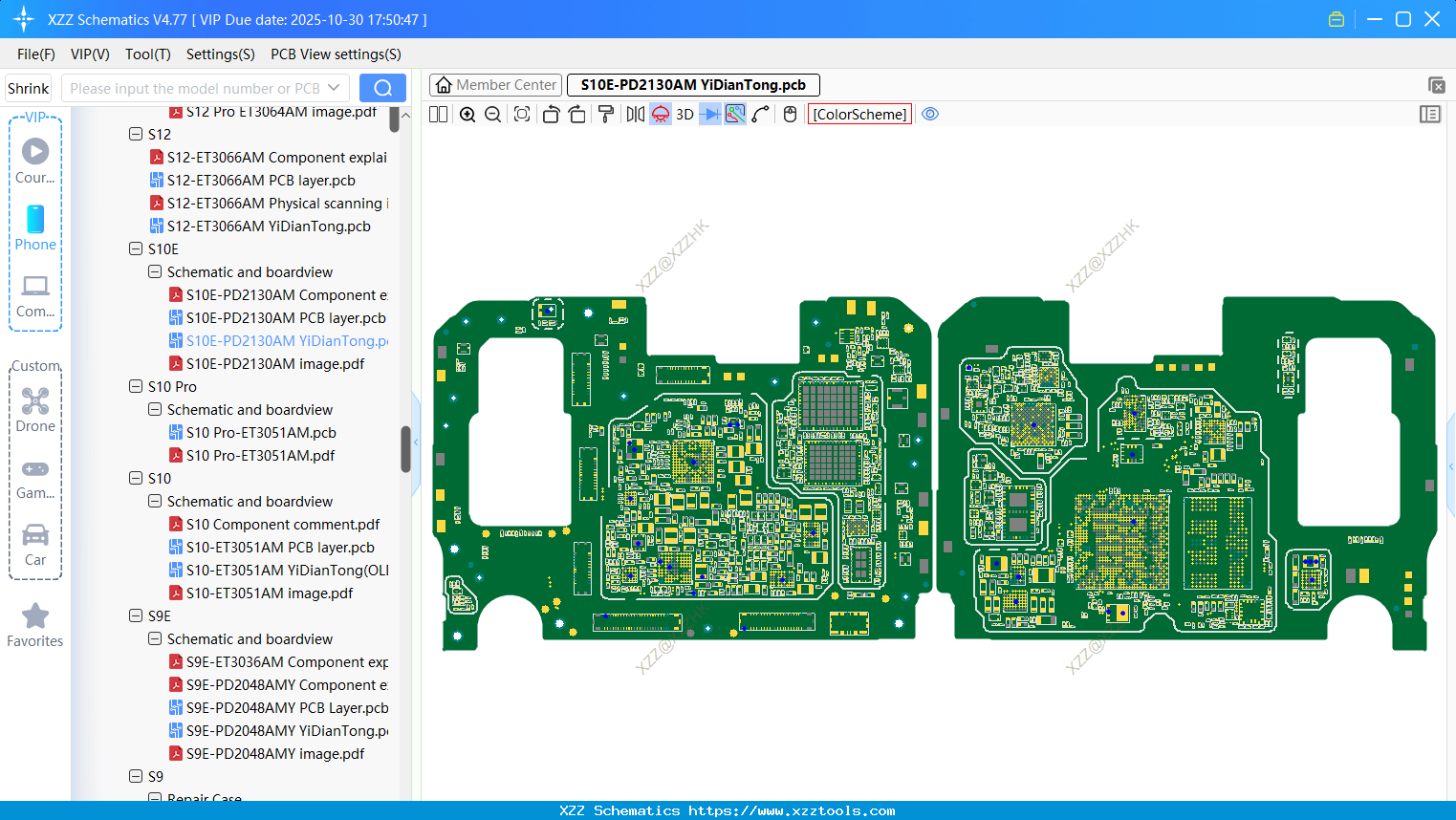
Task: Click the fit-to-screen icon
Action: pos(522,115)
